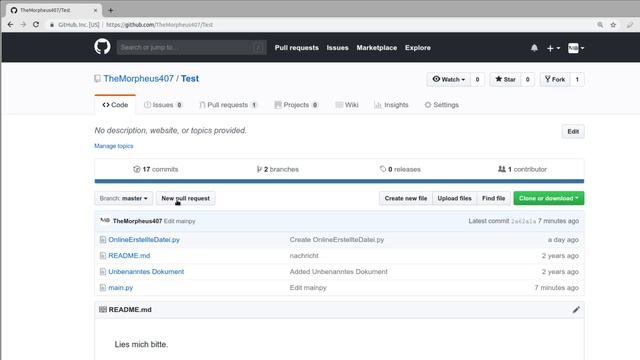Expand the Clone or download menu
Viewport: 640px width, 360px height.
(x=549, y=198)
